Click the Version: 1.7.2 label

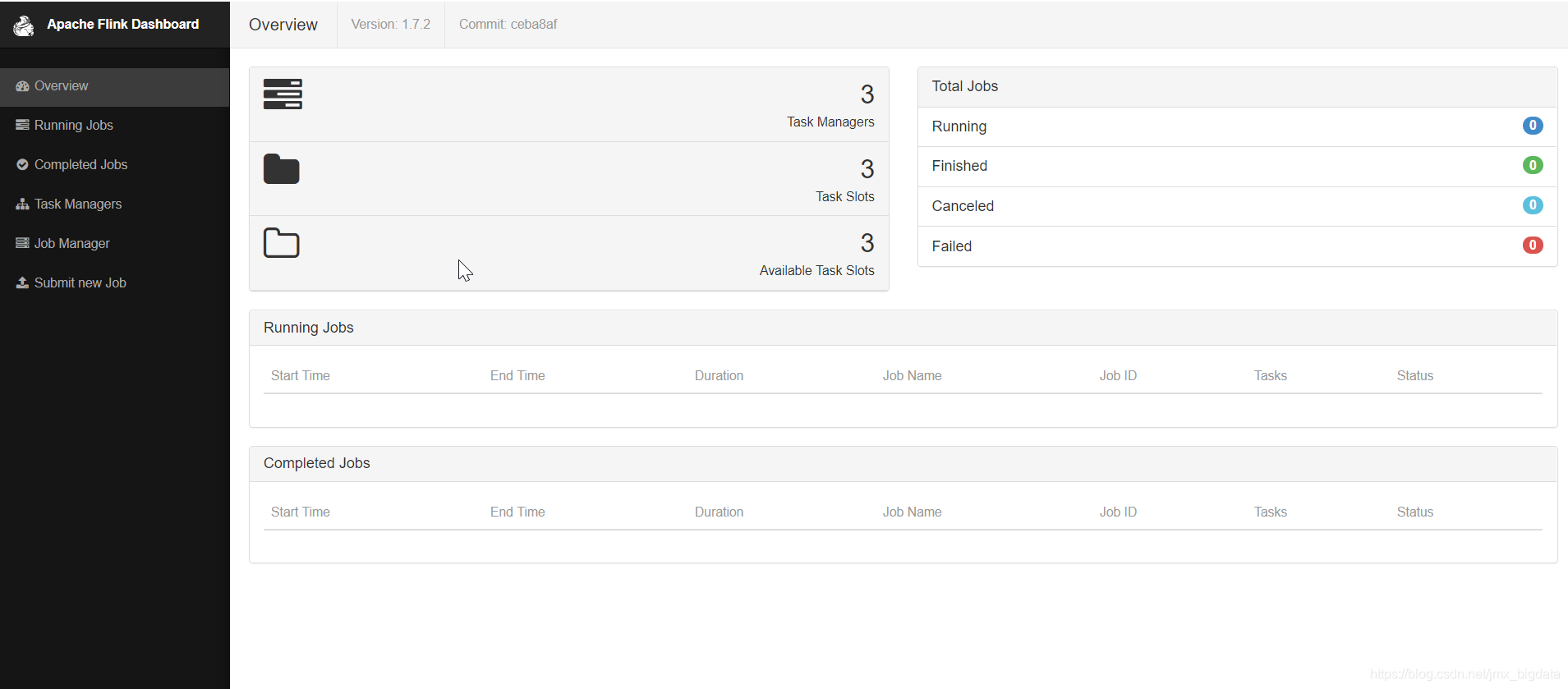[x=391, y=25]
